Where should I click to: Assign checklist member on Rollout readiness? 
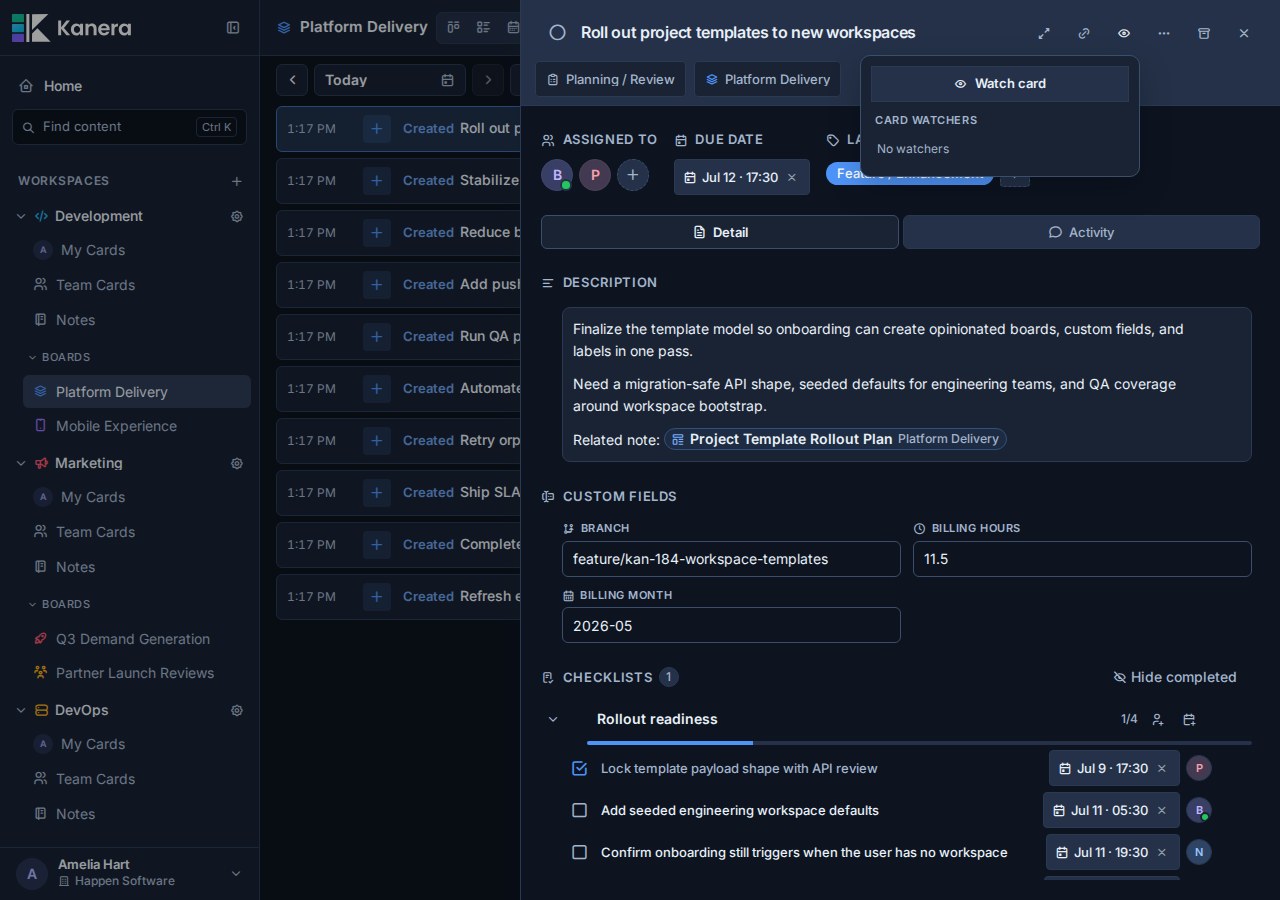click(1157, 719)
